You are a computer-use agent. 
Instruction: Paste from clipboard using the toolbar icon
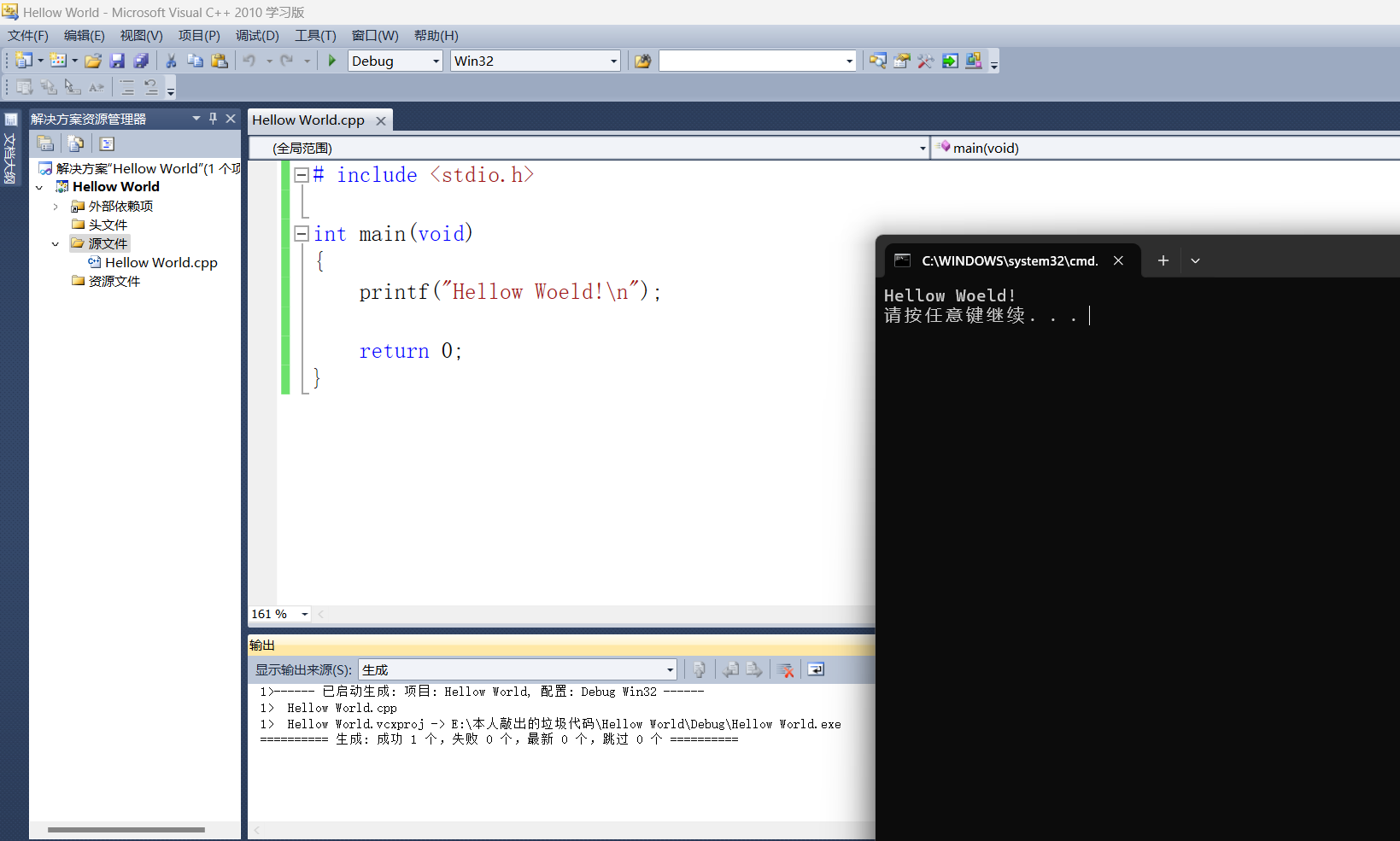click(x=220, y=61)
